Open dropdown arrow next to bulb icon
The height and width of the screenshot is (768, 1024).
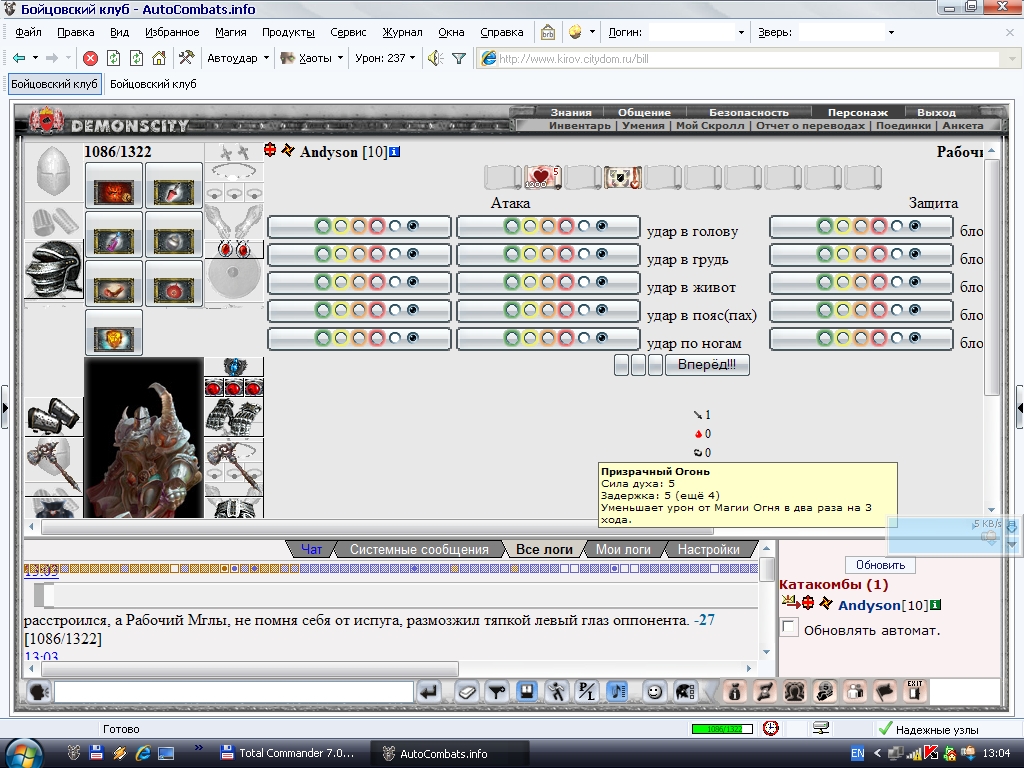[x=592, y=32]
